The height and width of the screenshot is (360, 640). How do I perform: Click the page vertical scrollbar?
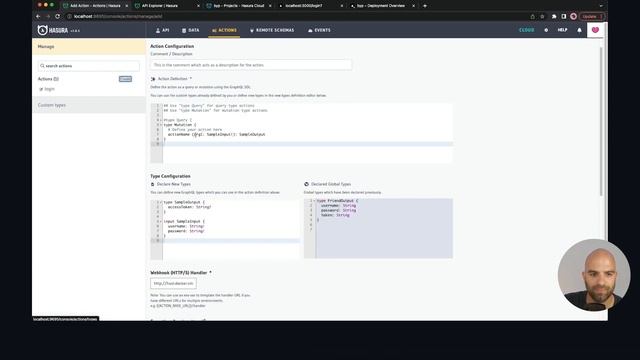point(601,121)
